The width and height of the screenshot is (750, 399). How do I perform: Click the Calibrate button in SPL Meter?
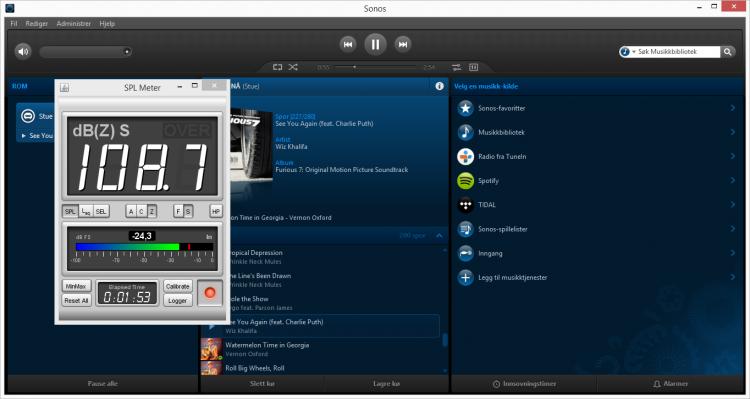pos(177,286)
